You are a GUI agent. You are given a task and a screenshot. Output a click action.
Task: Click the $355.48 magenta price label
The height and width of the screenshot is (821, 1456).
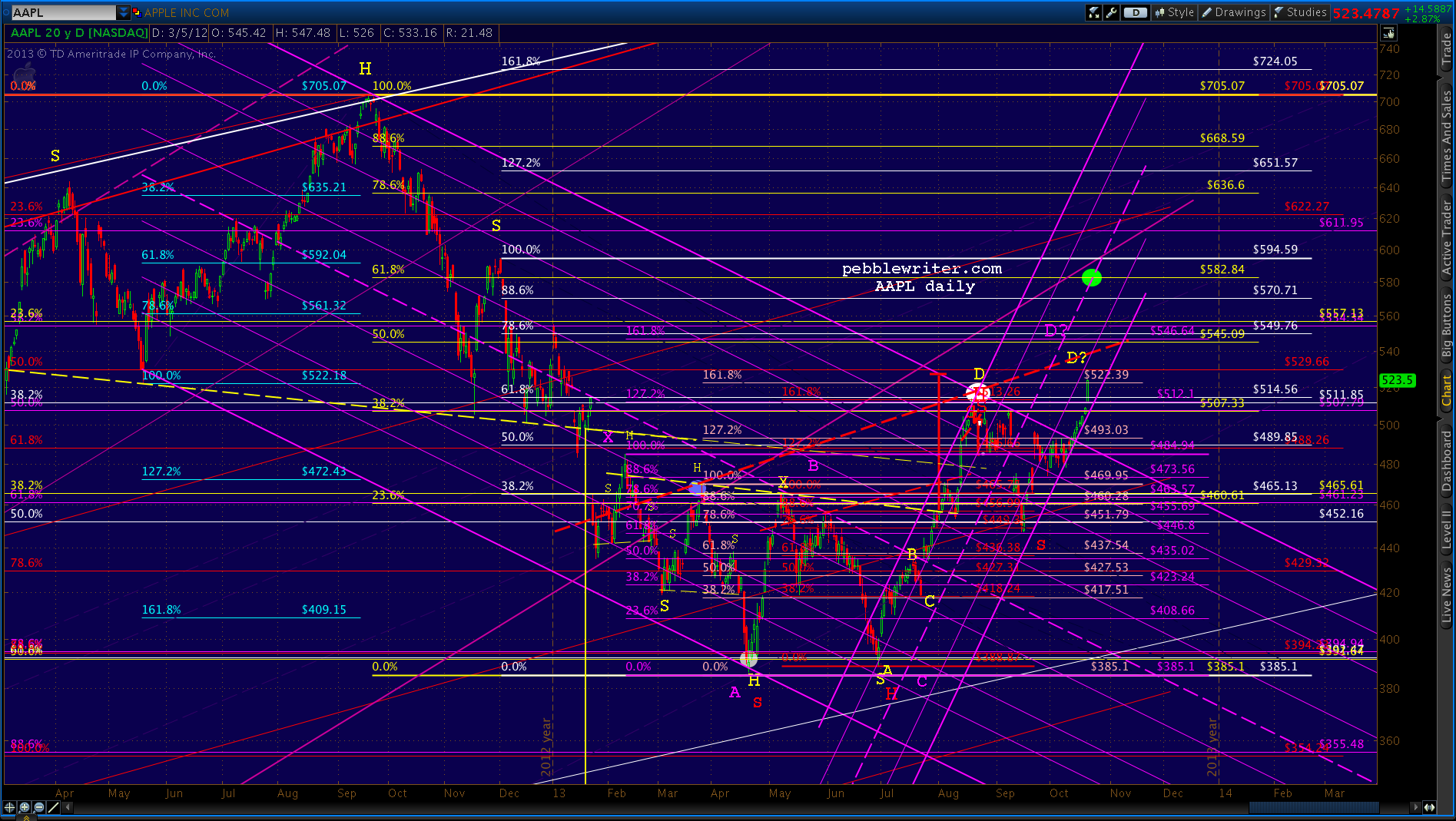tap(1342, 744)
